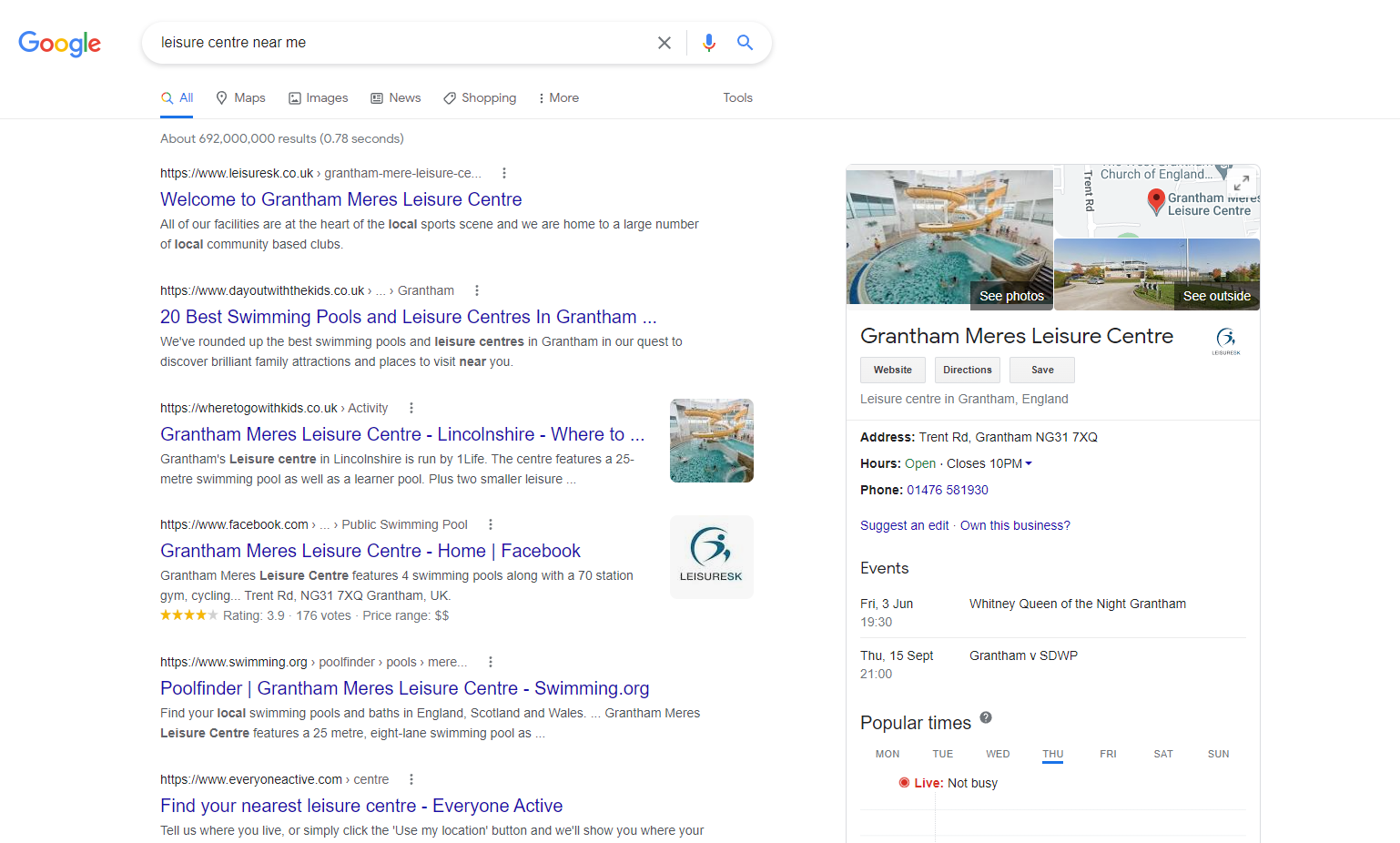The image size is (1400, 843).
Task: Select SUN in popular times
Action: 1219,754
